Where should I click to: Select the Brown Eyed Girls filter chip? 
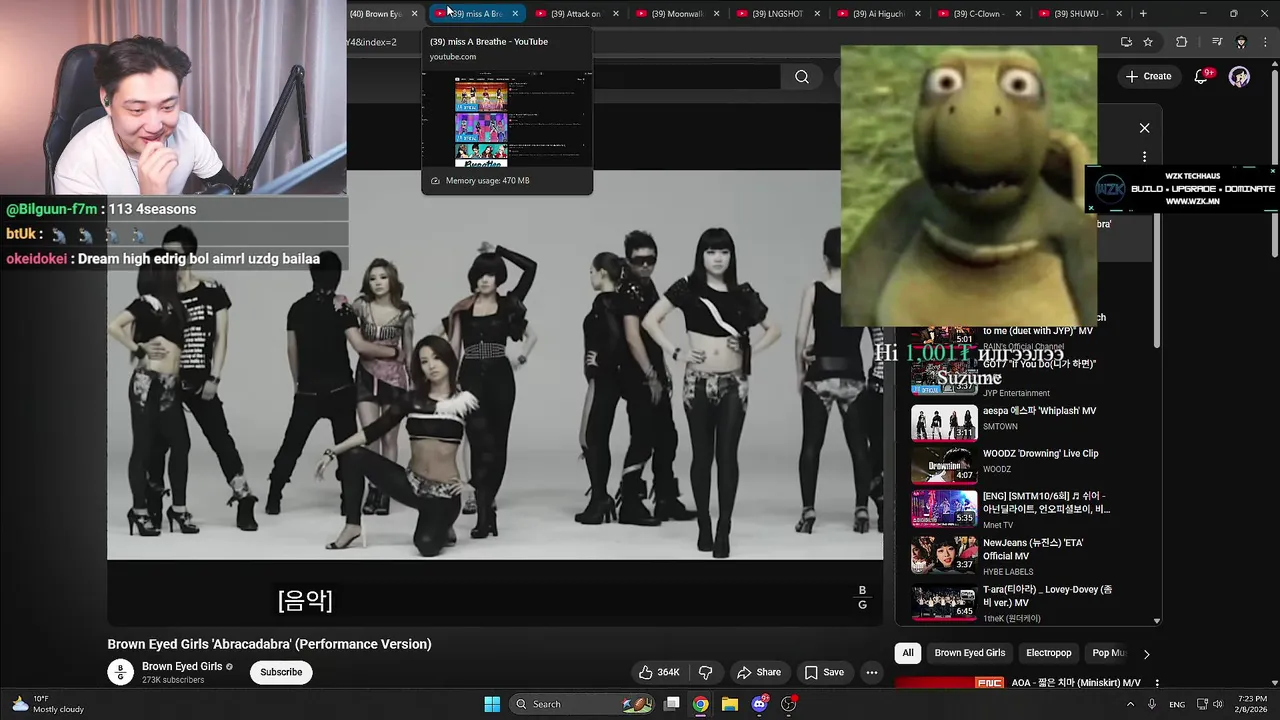tap(969, 653)
